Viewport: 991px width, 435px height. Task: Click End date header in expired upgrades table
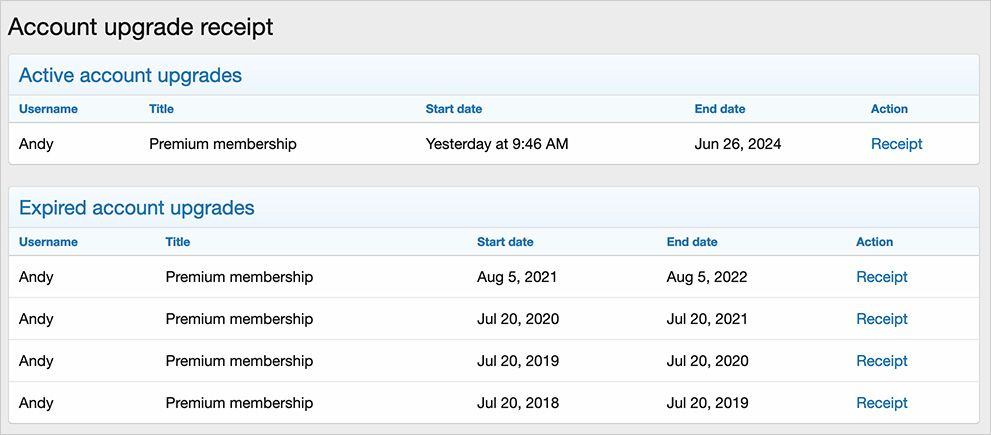(691, 242)
